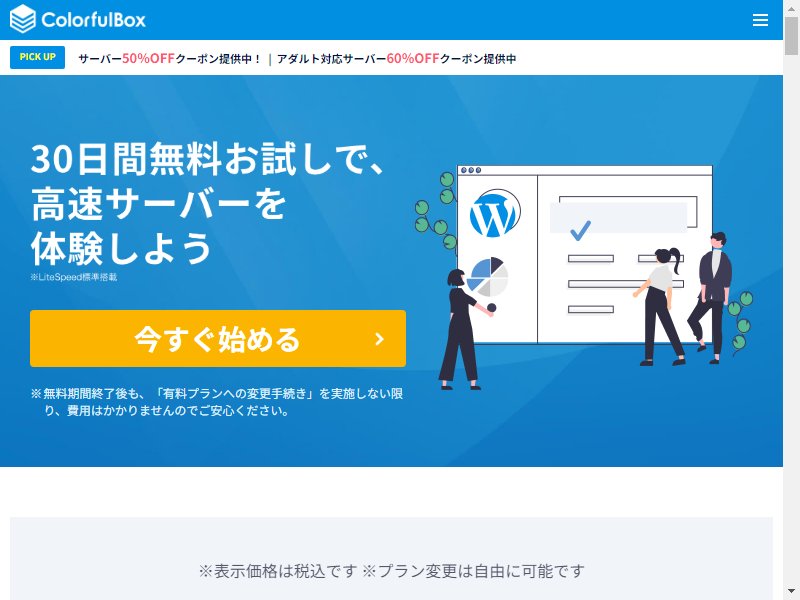
Task: Click the ColorfulBox stacked-box logo icon
Action: [23, 19]
